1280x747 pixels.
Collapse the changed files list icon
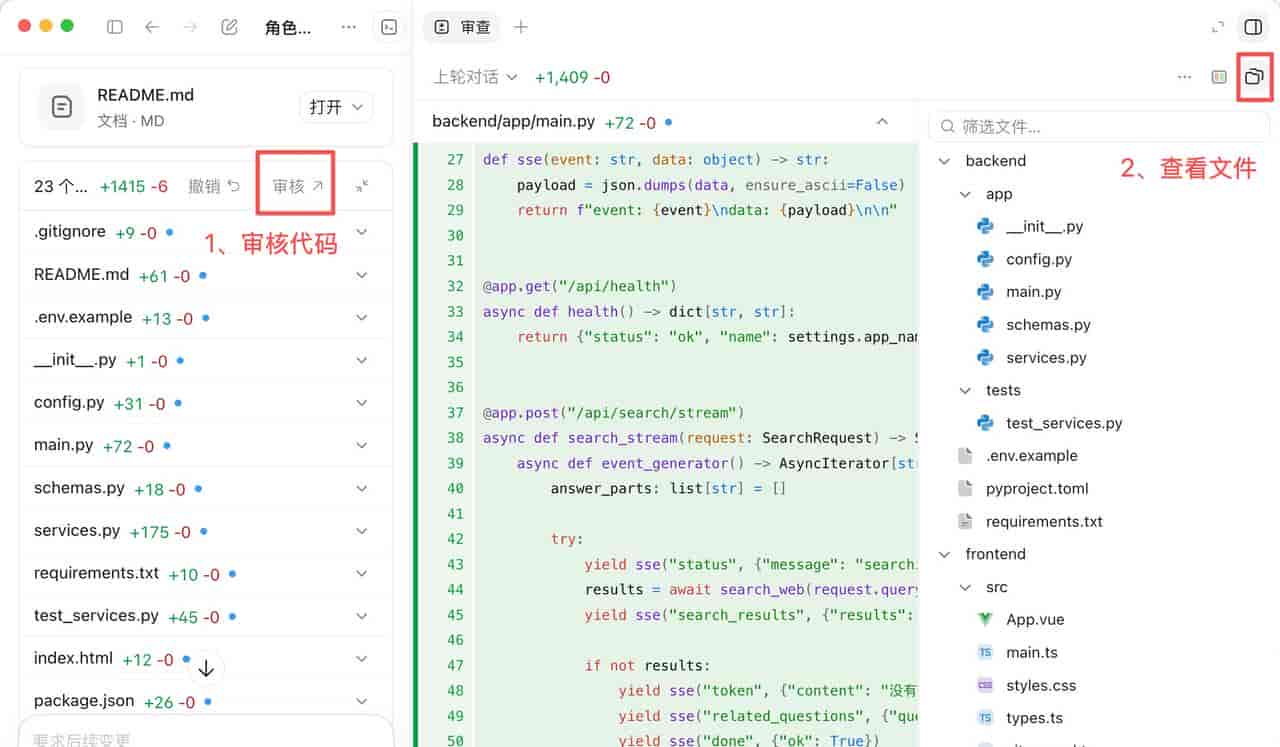[x=362, y=186]
